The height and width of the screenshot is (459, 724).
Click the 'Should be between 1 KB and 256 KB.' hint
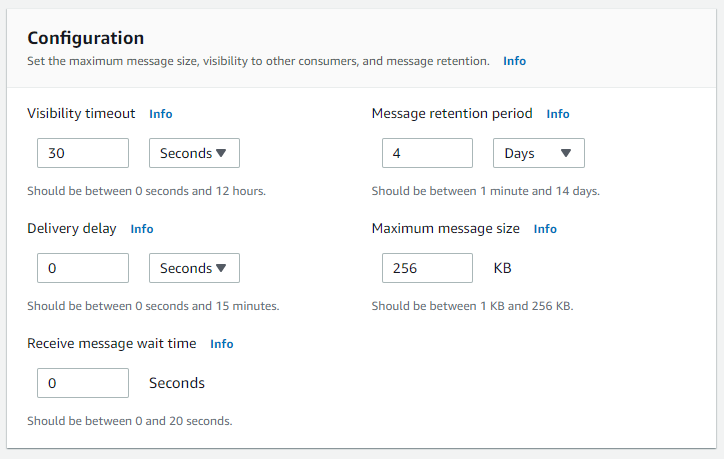[472, 306]
